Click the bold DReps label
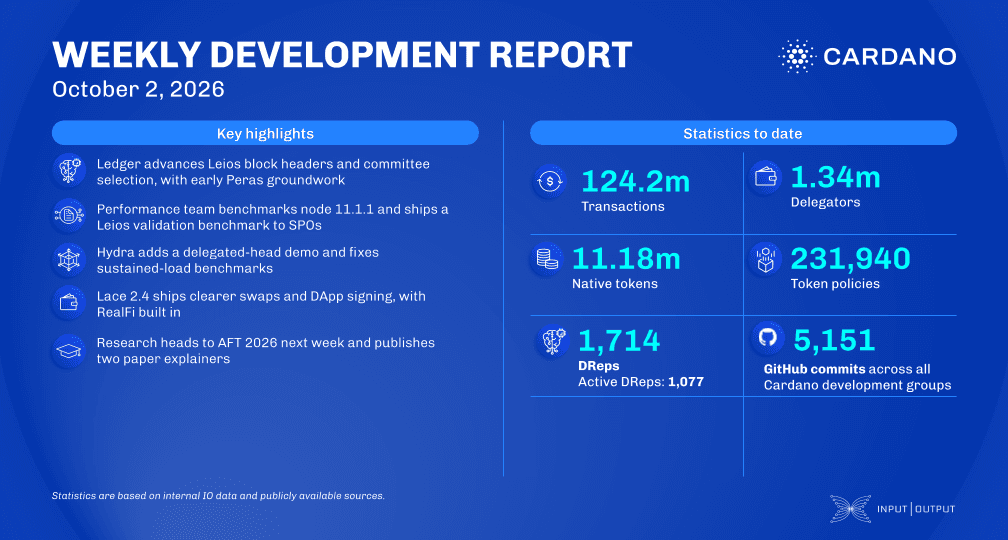1008x540 pixels. [598, 366]
